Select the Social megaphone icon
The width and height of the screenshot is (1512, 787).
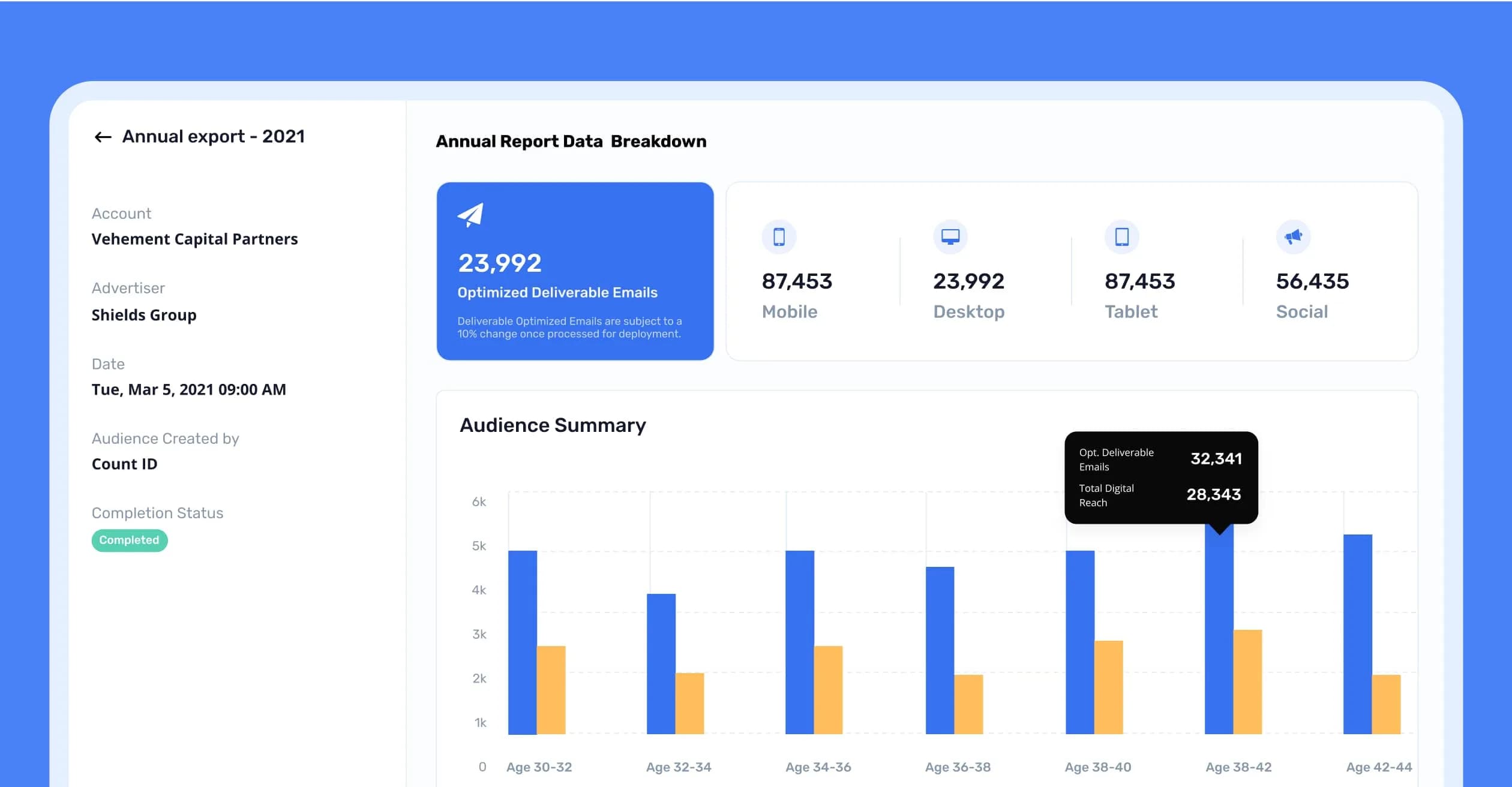[x=1293, y=236]
